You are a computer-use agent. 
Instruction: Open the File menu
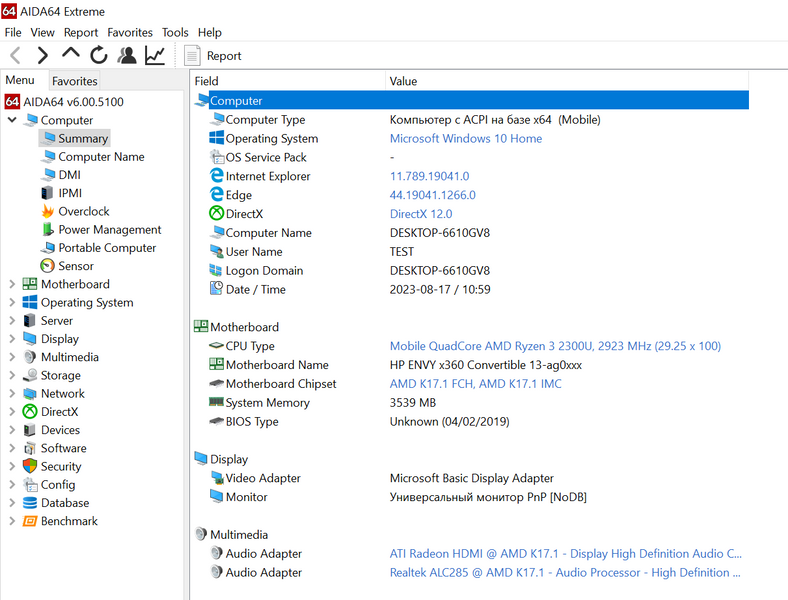(13, 33)
